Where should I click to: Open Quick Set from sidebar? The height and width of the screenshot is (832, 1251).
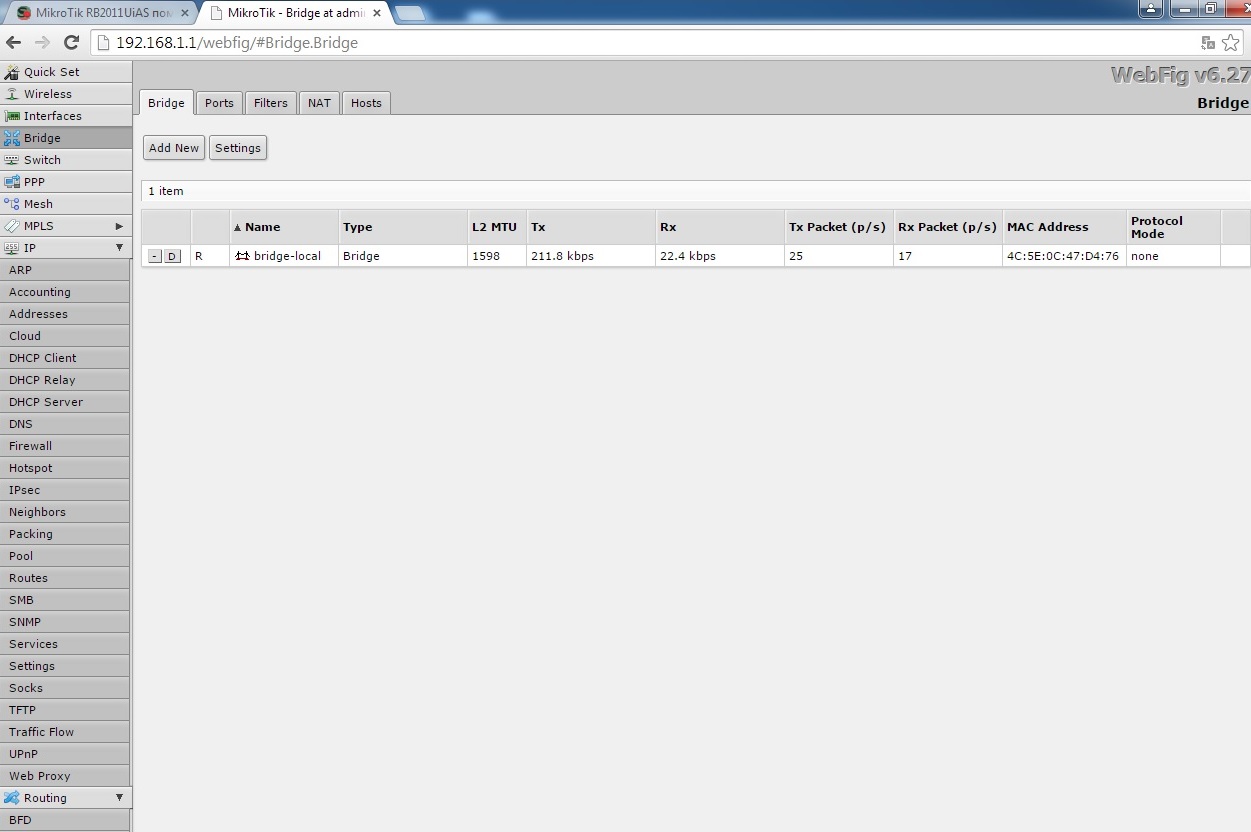point(65,72)
